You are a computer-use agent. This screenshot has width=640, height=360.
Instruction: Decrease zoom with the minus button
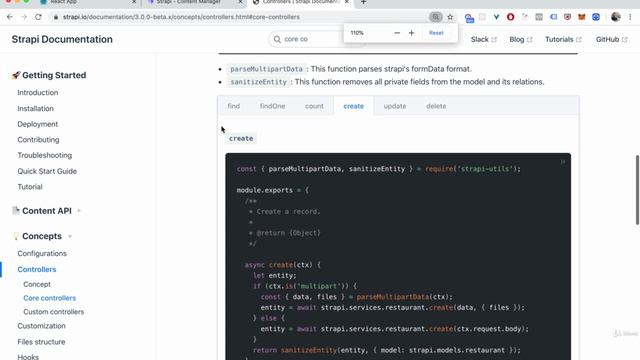click(x=397, y=33)
